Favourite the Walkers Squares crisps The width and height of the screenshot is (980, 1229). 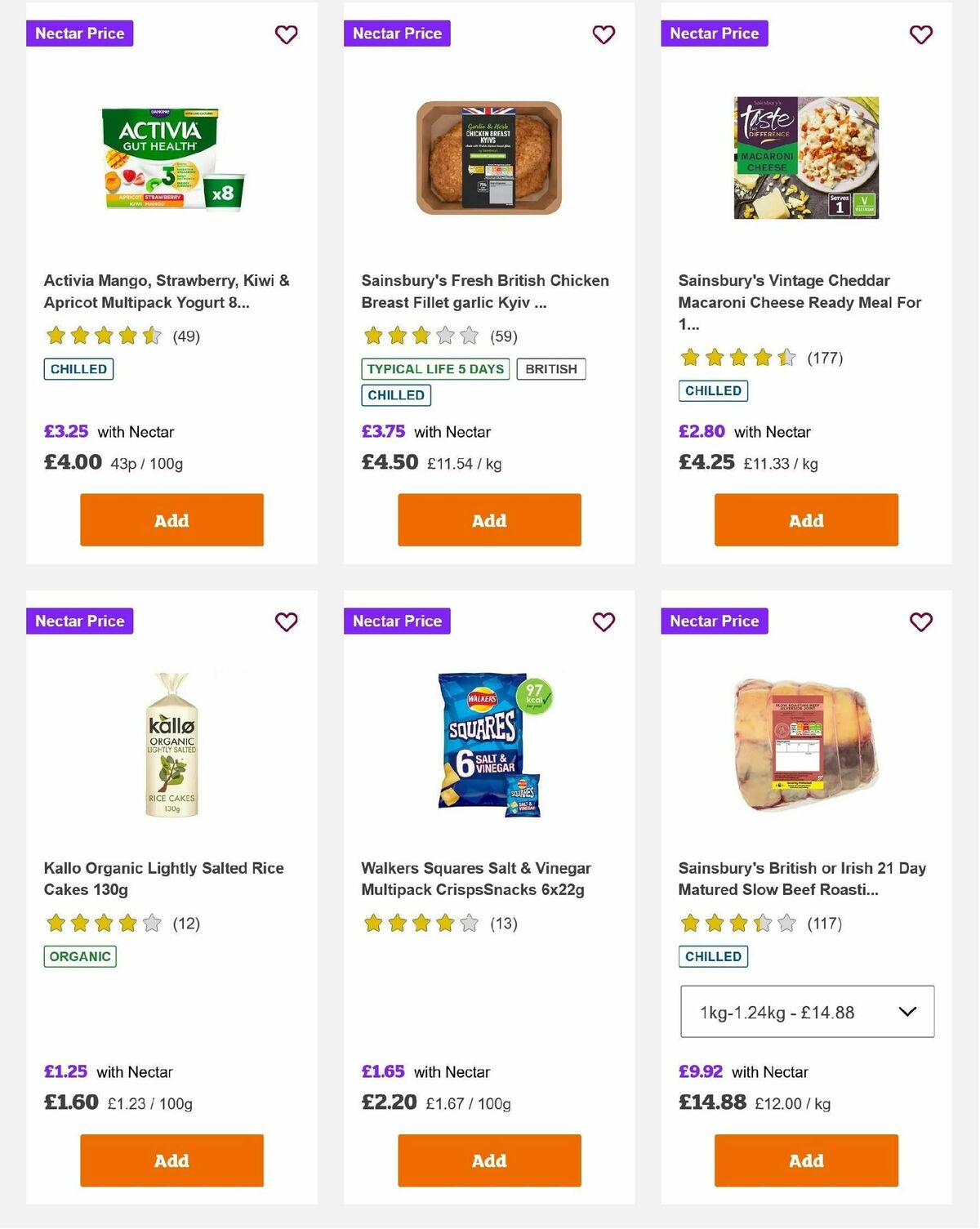(604, 622)
